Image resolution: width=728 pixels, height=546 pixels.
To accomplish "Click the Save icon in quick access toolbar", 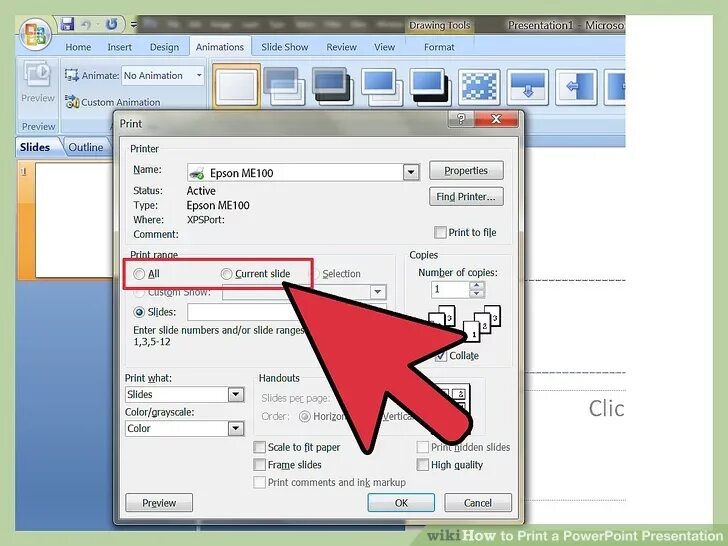I will (x=67, y=24).
